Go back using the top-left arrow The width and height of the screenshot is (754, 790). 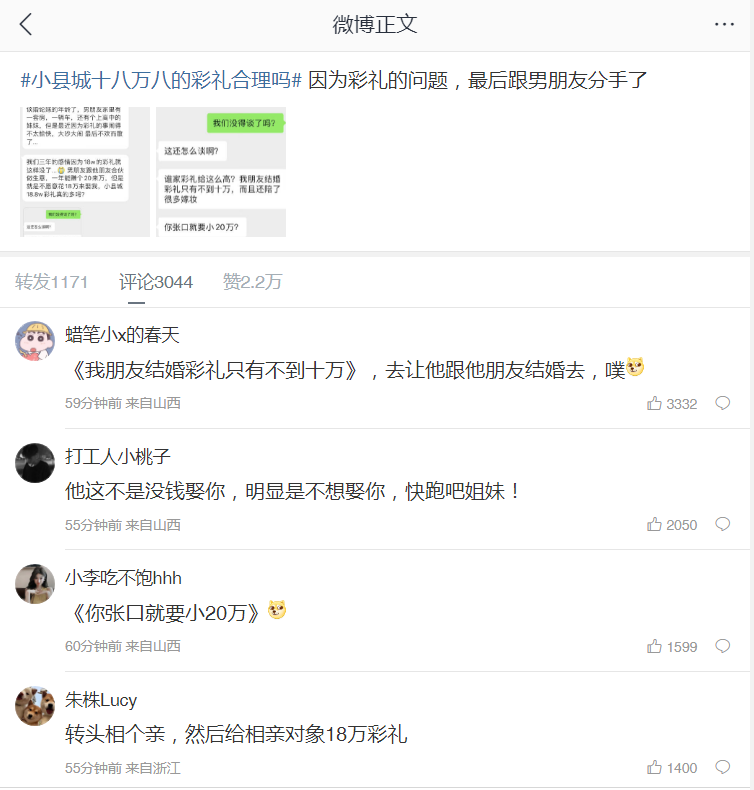26,24
